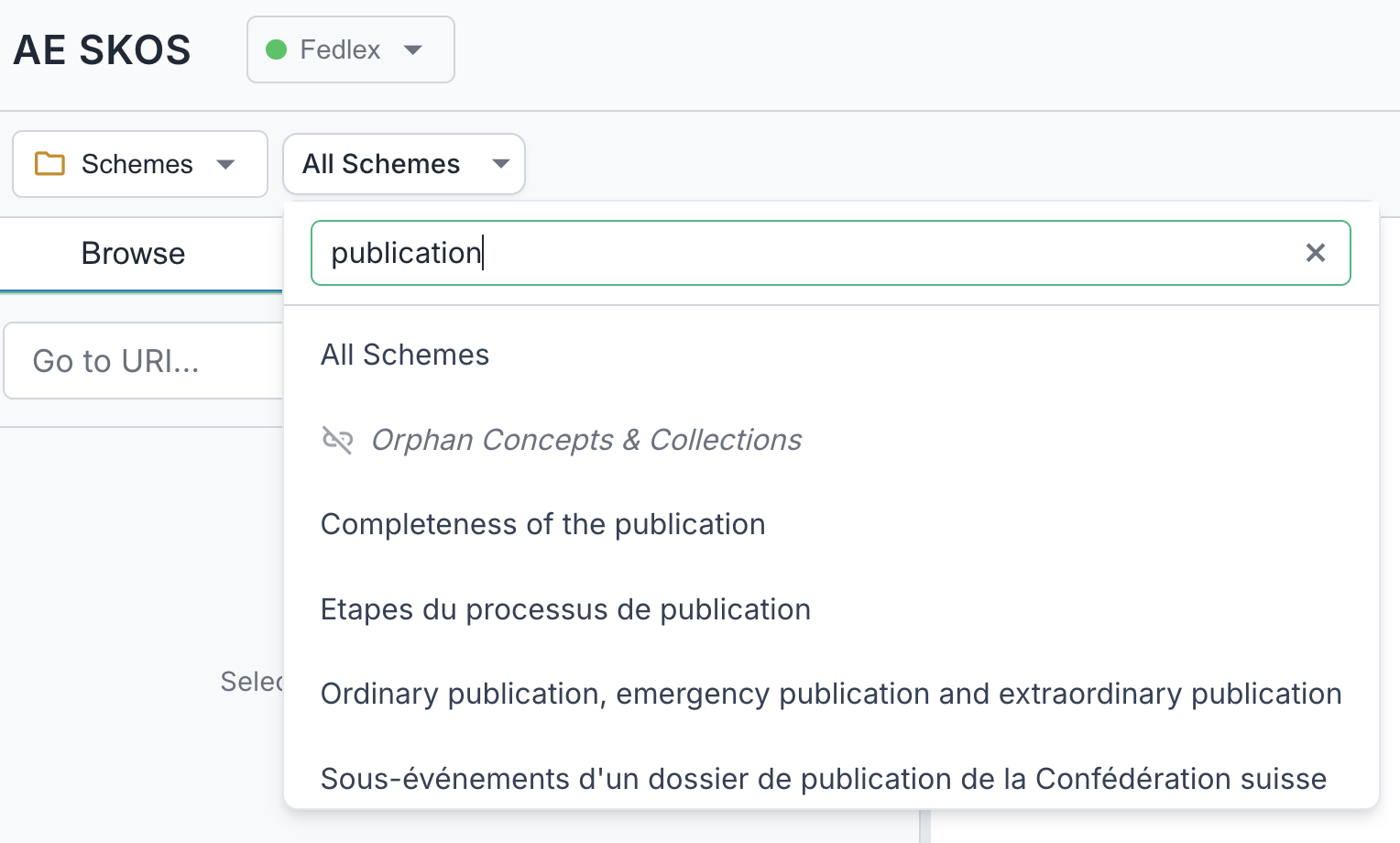Select "Orphan Concepts & Collections" entry
Viewport: 1400px width, 843px height.
(x=585, y=440)
